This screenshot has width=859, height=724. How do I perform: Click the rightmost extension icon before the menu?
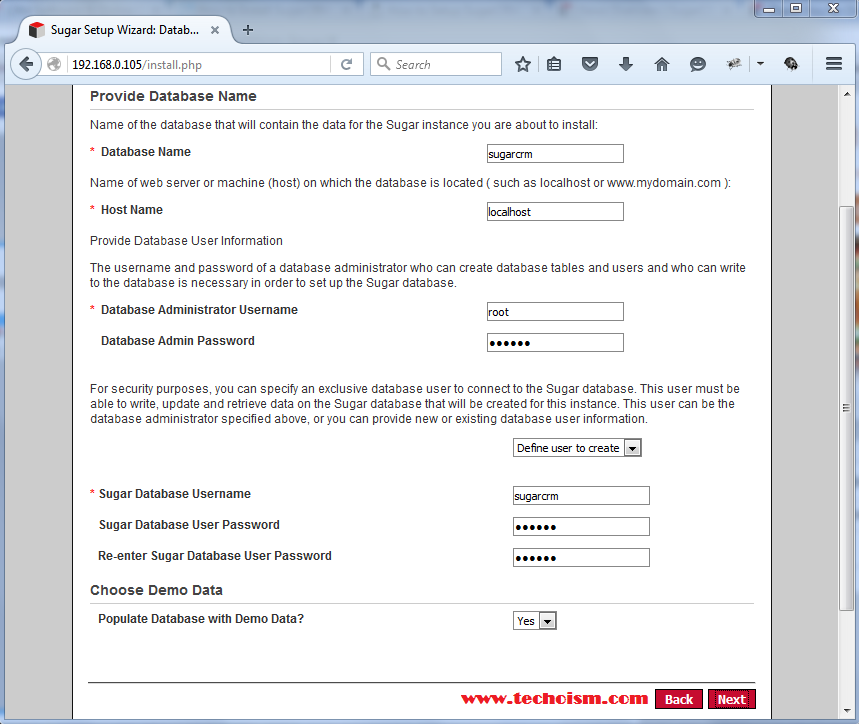tap(791, 64)
